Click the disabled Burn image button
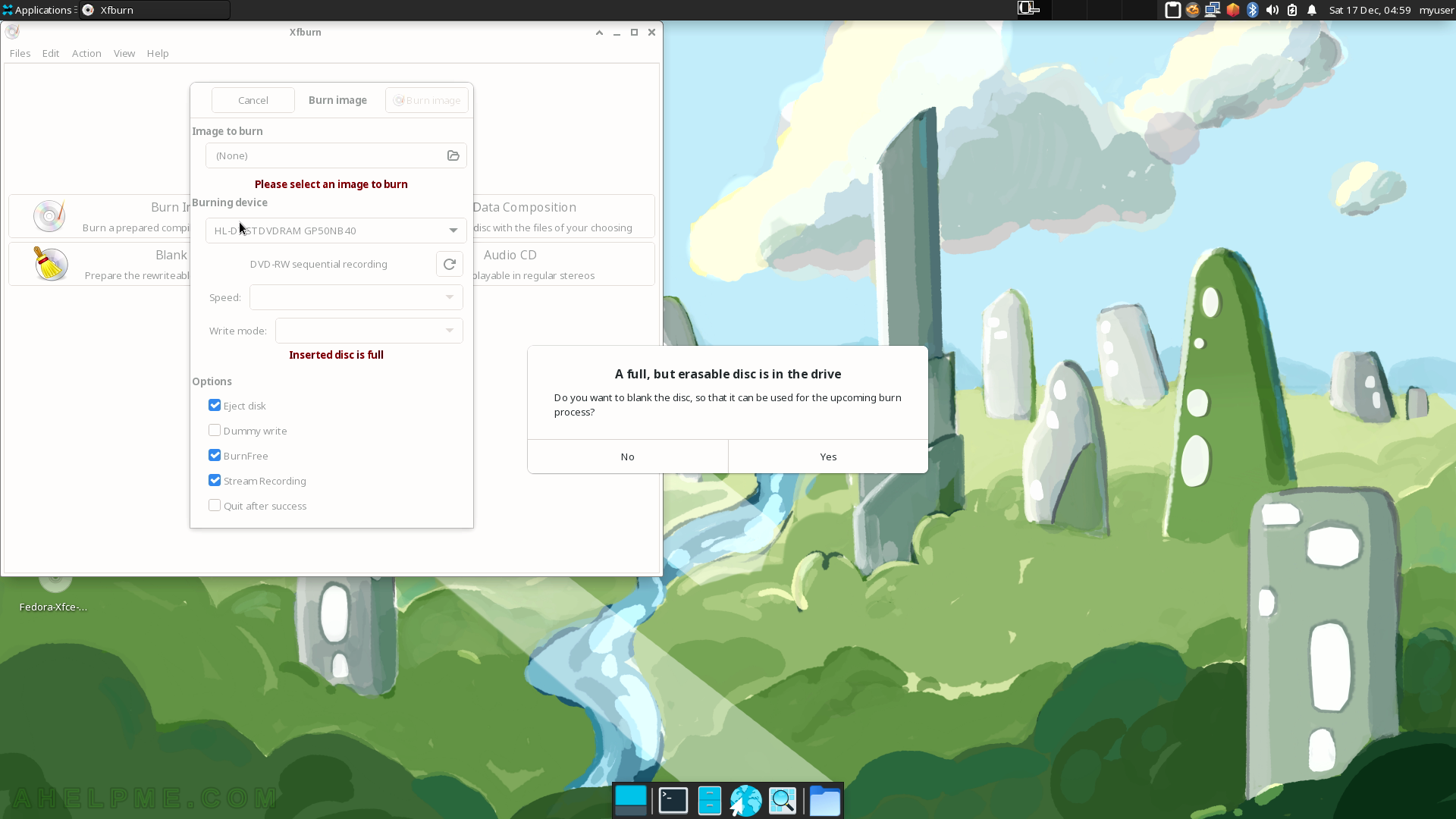The image size is (1456, 819). click(427, 100)
